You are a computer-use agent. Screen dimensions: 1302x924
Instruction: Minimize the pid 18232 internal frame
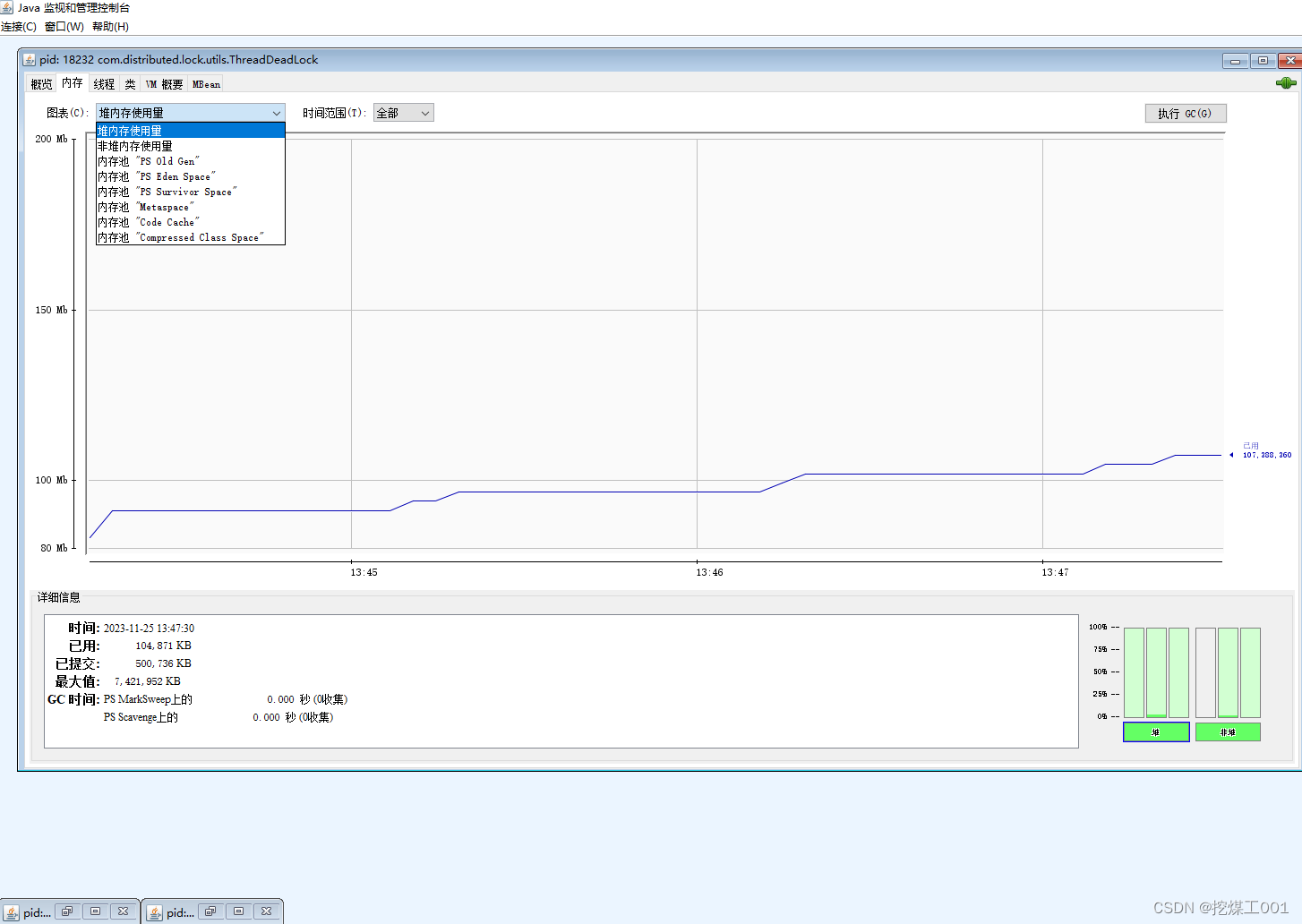tap(1235, 61)
